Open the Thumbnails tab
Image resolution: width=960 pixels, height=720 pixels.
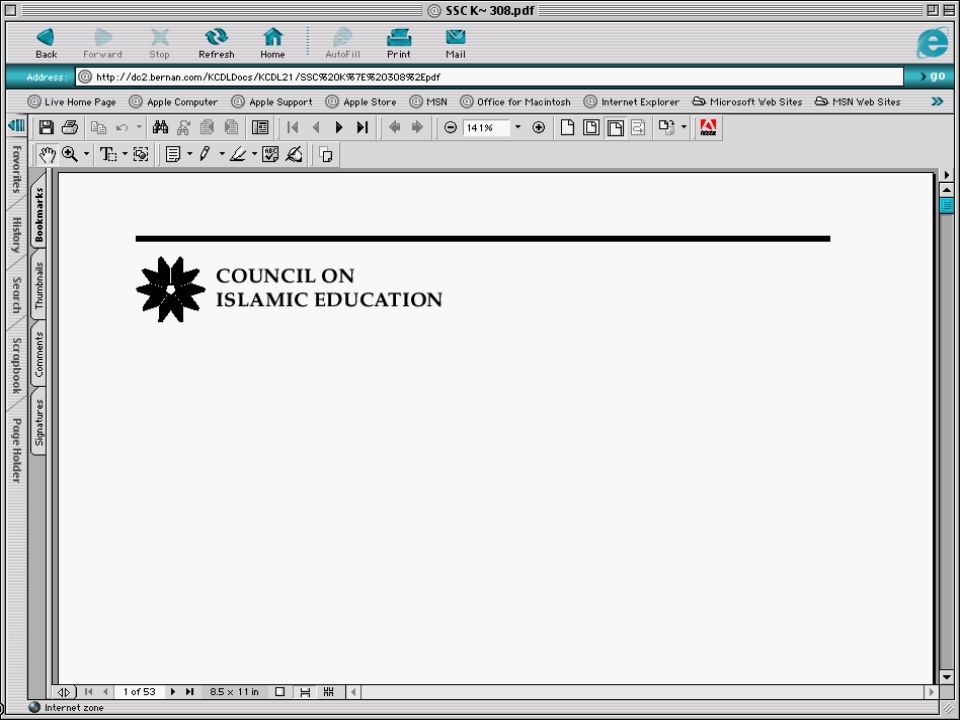(39, 285)
